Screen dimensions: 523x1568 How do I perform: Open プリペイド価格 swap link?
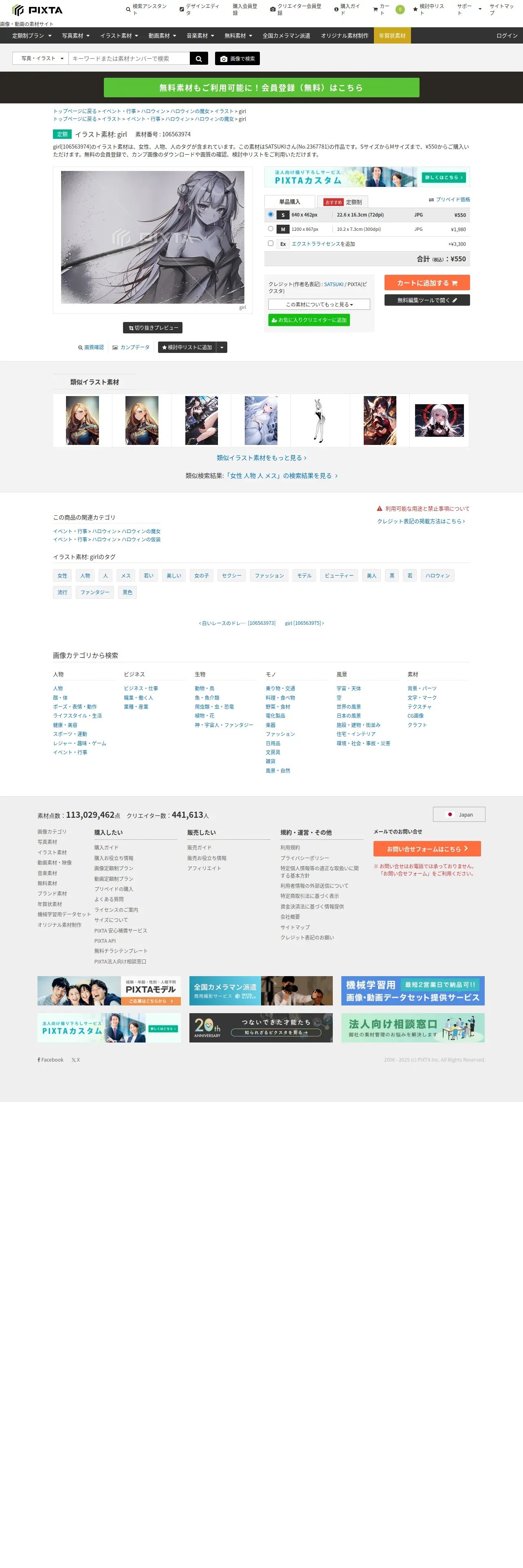449,199
